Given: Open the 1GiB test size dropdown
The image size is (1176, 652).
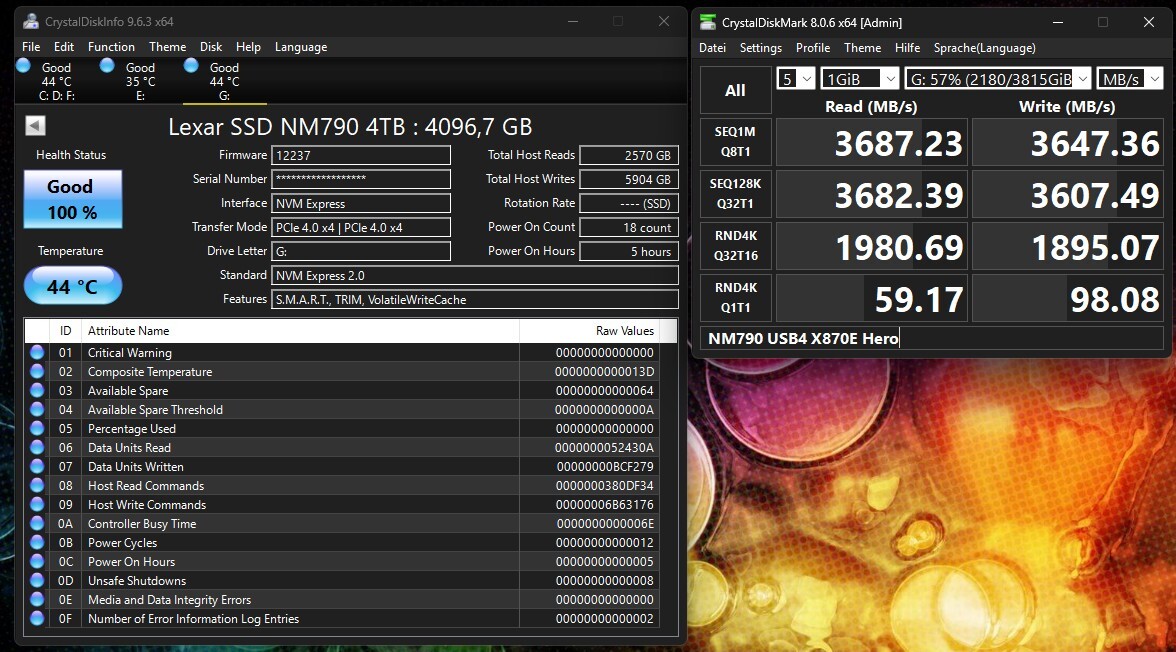Looking at the screenshot, I should [859, 79].
